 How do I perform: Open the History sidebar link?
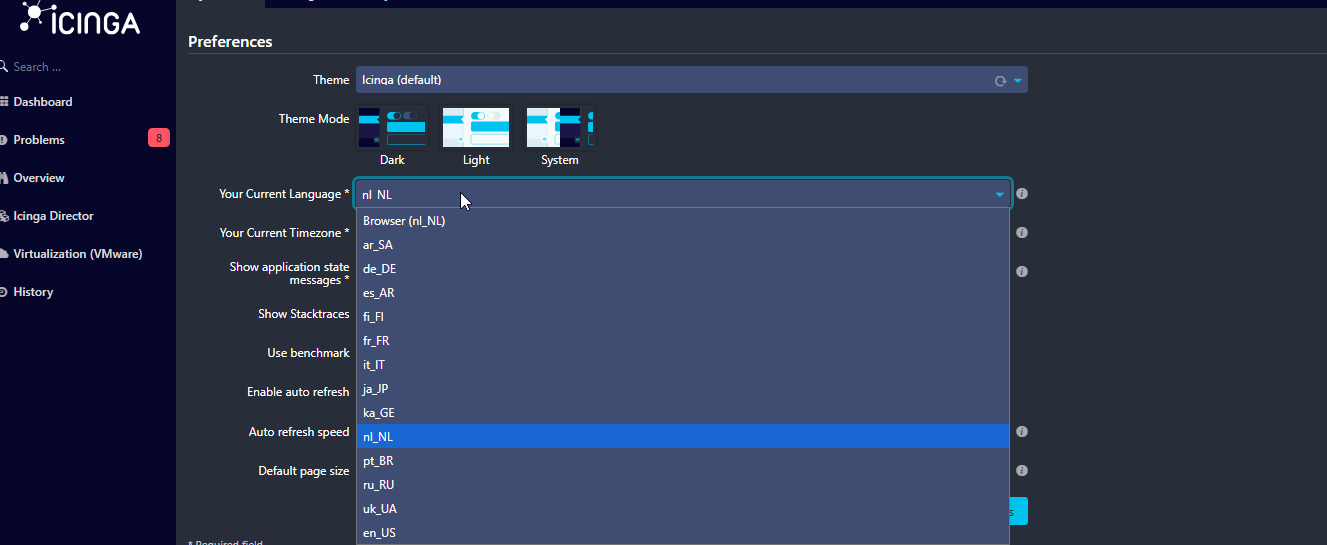33,292
